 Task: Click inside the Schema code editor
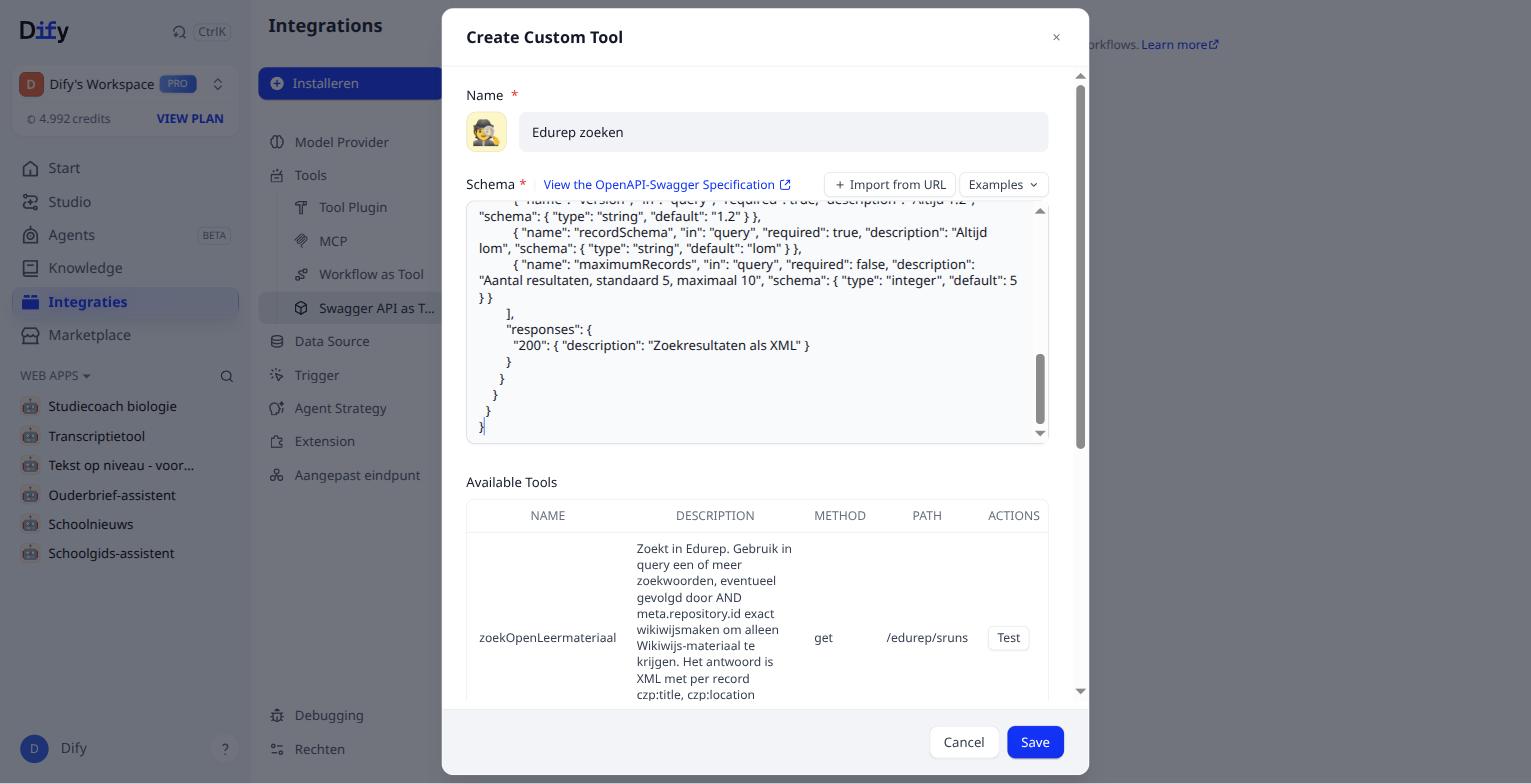tap(750, 322)
